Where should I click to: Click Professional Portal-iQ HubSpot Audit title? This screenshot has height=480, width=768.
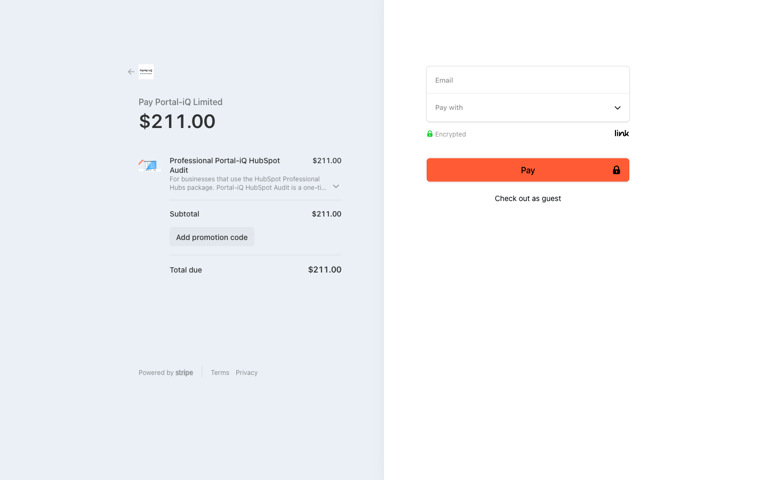[x=225, y=165]
